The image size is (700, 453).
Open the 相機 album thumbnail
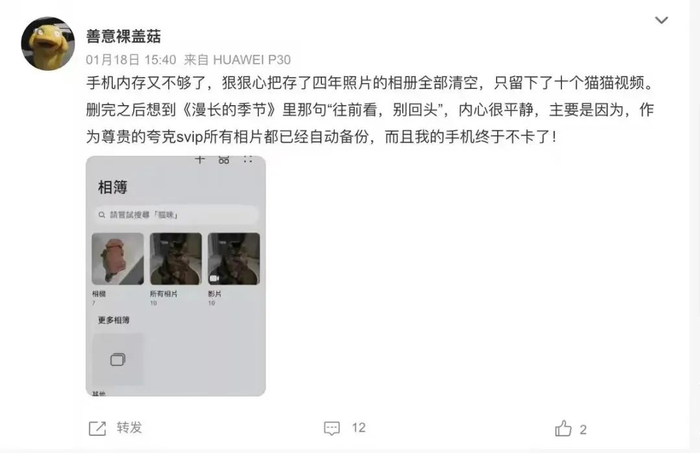118,259
